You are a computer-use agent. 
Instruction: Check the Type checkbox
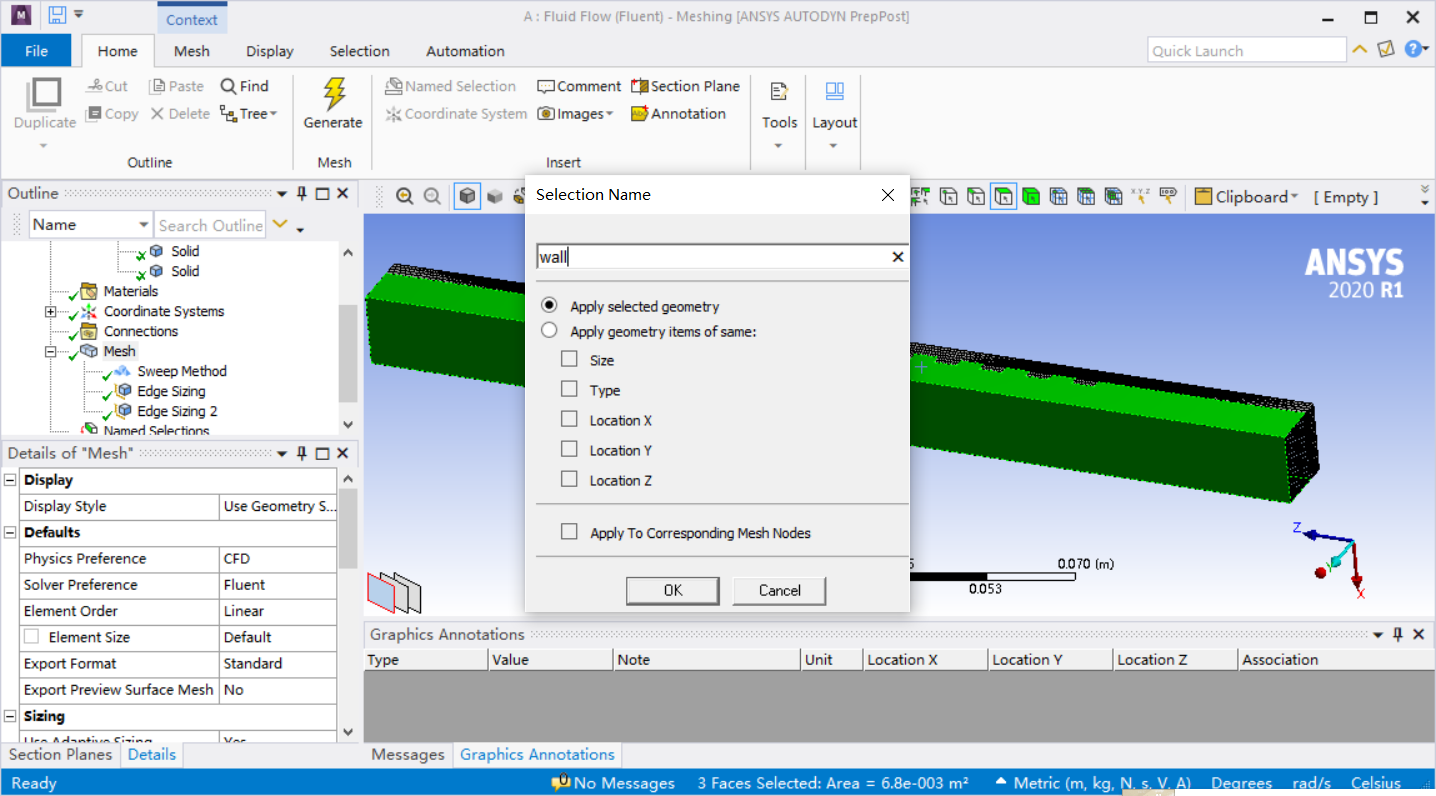[569, 390]
